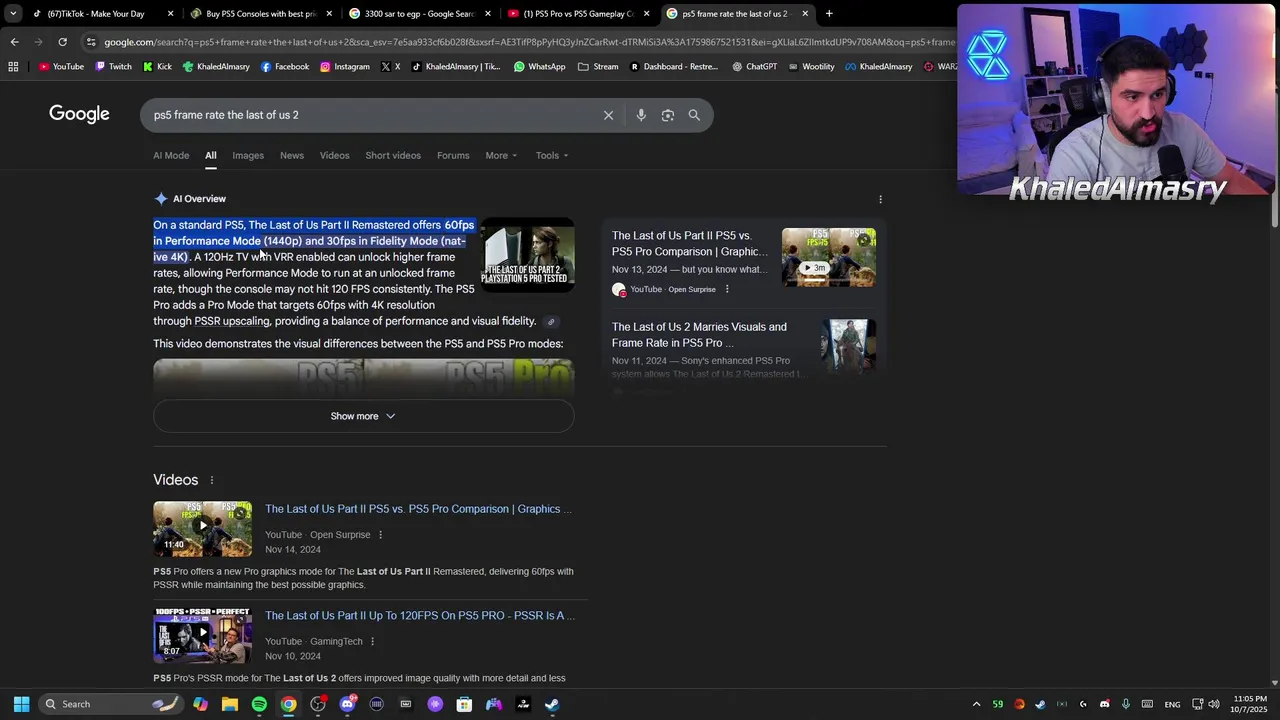Viewport: 1280px width, 720px height.
Task: Open the Kick bookmark
Action: tap(157, 67)
